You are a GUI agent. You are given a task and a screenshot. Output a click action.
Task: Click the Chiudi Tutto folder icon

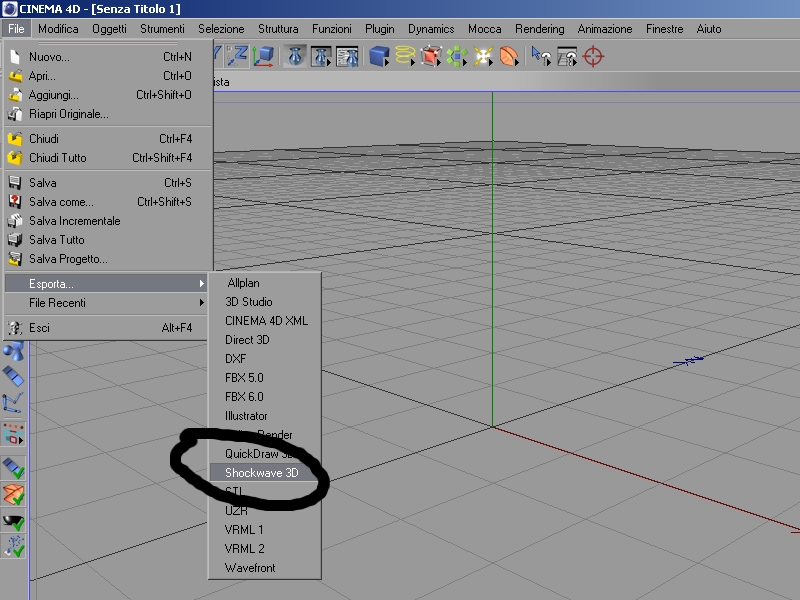[15, 158]
